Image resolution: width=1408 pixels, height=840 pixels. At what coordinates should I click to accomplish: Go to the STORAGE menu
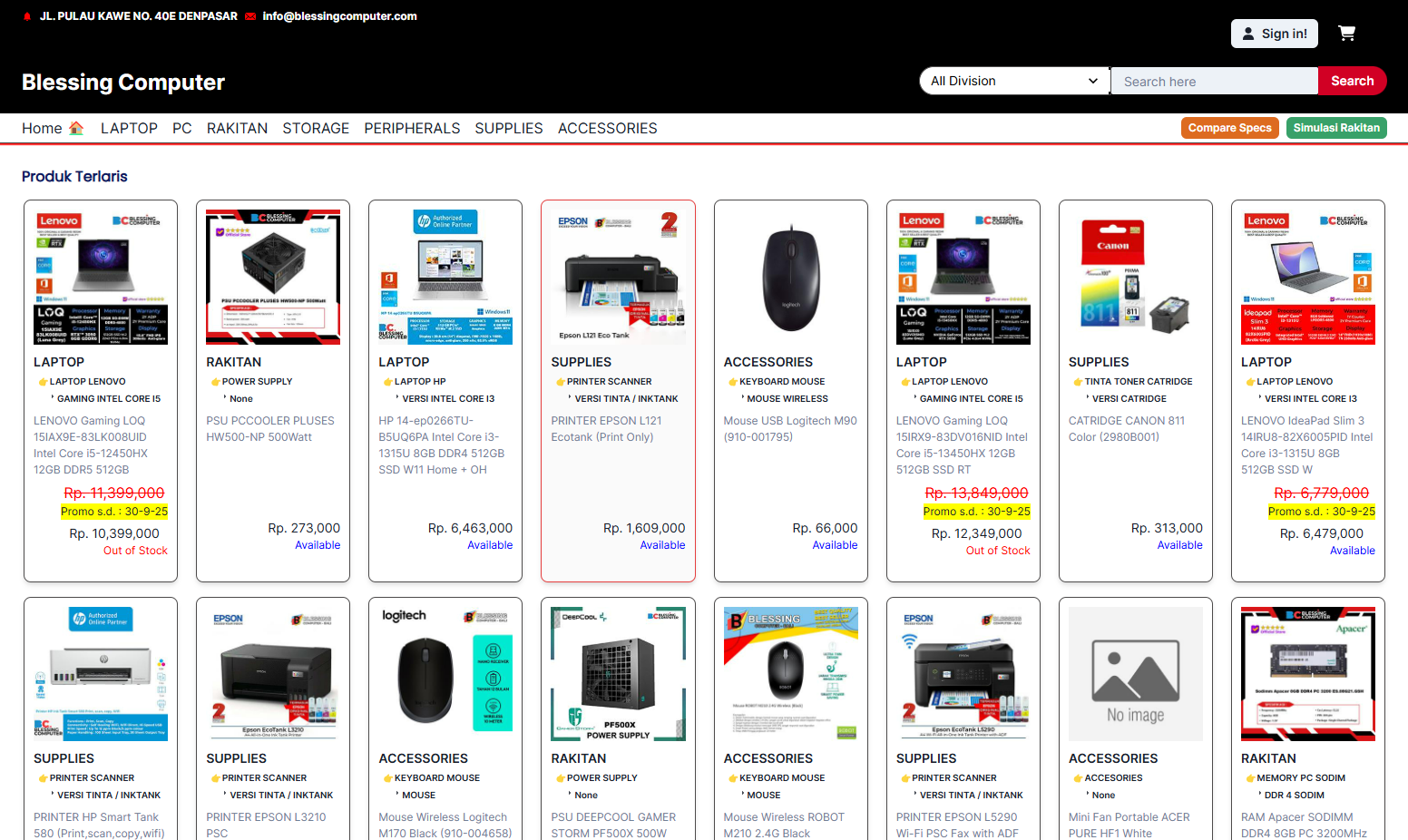(x=316, y=128)
